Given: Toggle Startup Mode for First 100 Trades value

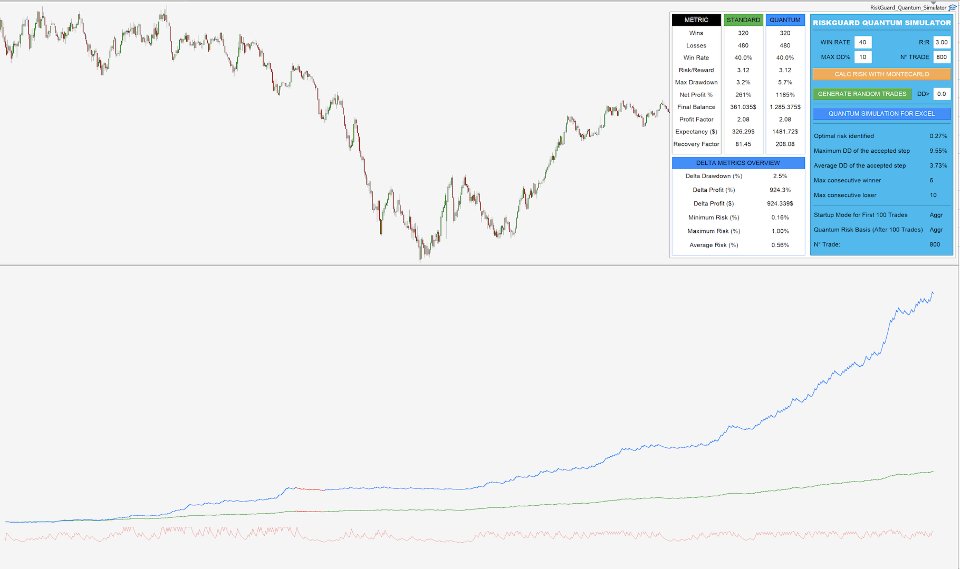Looking at the screenshot, I should pos(935,216).
